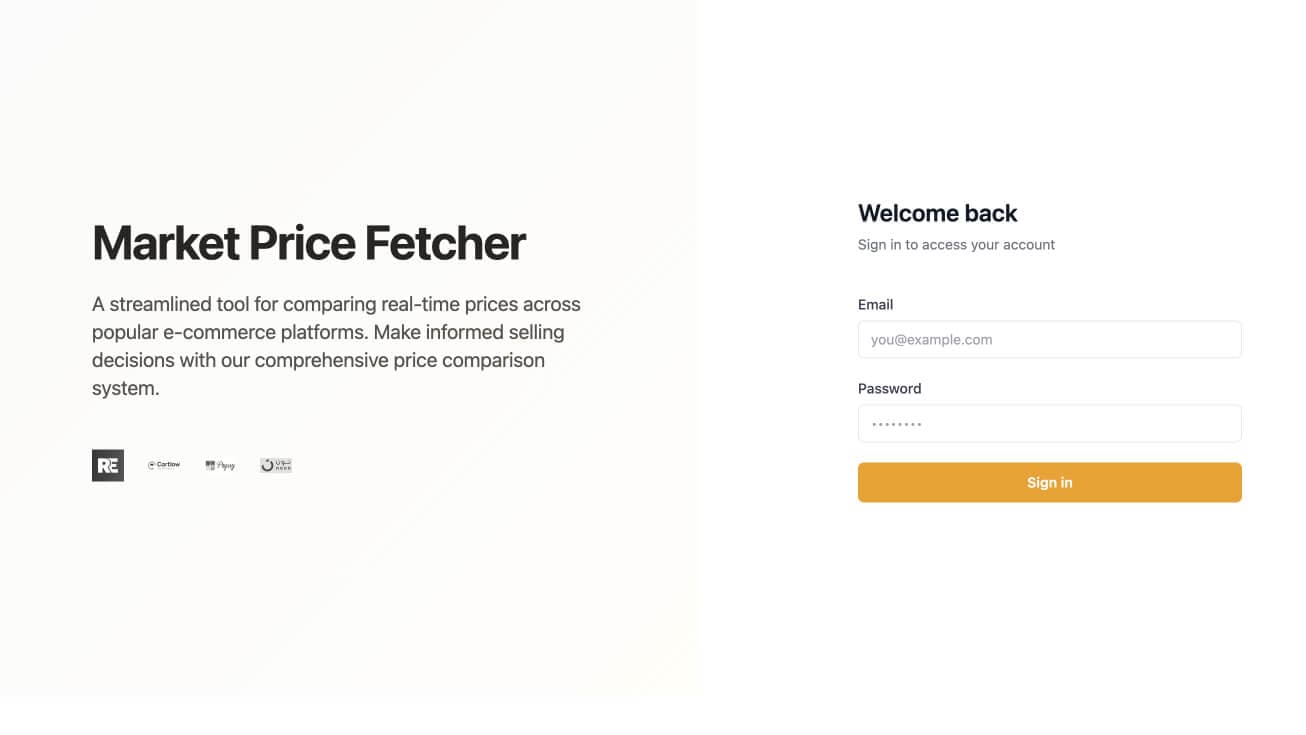Viewport: 1306px width, 735px height.
Task: Click the product description paragraph
Action: tap(336, 345)
